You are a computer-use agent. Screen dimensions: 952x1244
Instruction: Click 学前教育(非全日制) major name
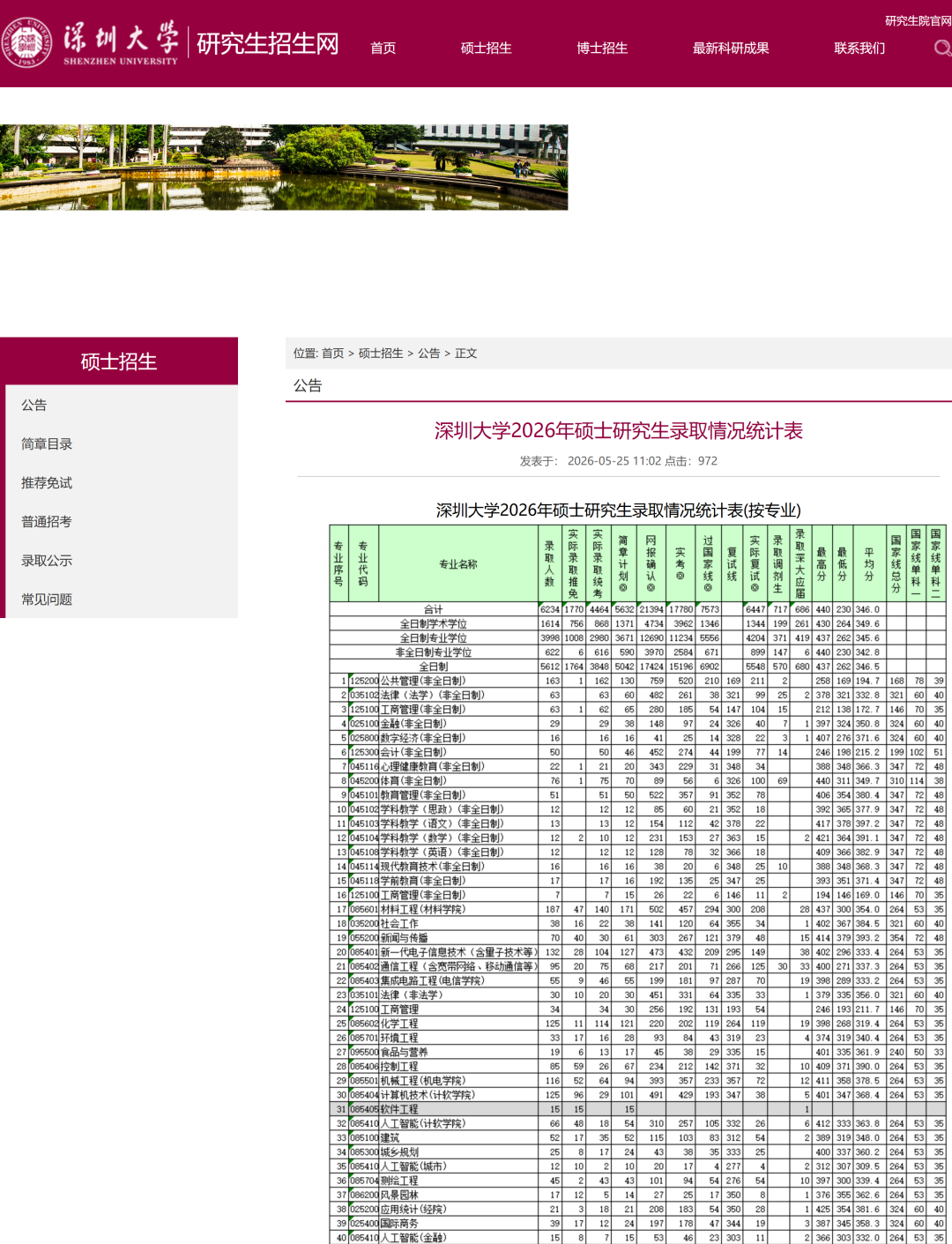pyautogui.click(x=422, y=880)
